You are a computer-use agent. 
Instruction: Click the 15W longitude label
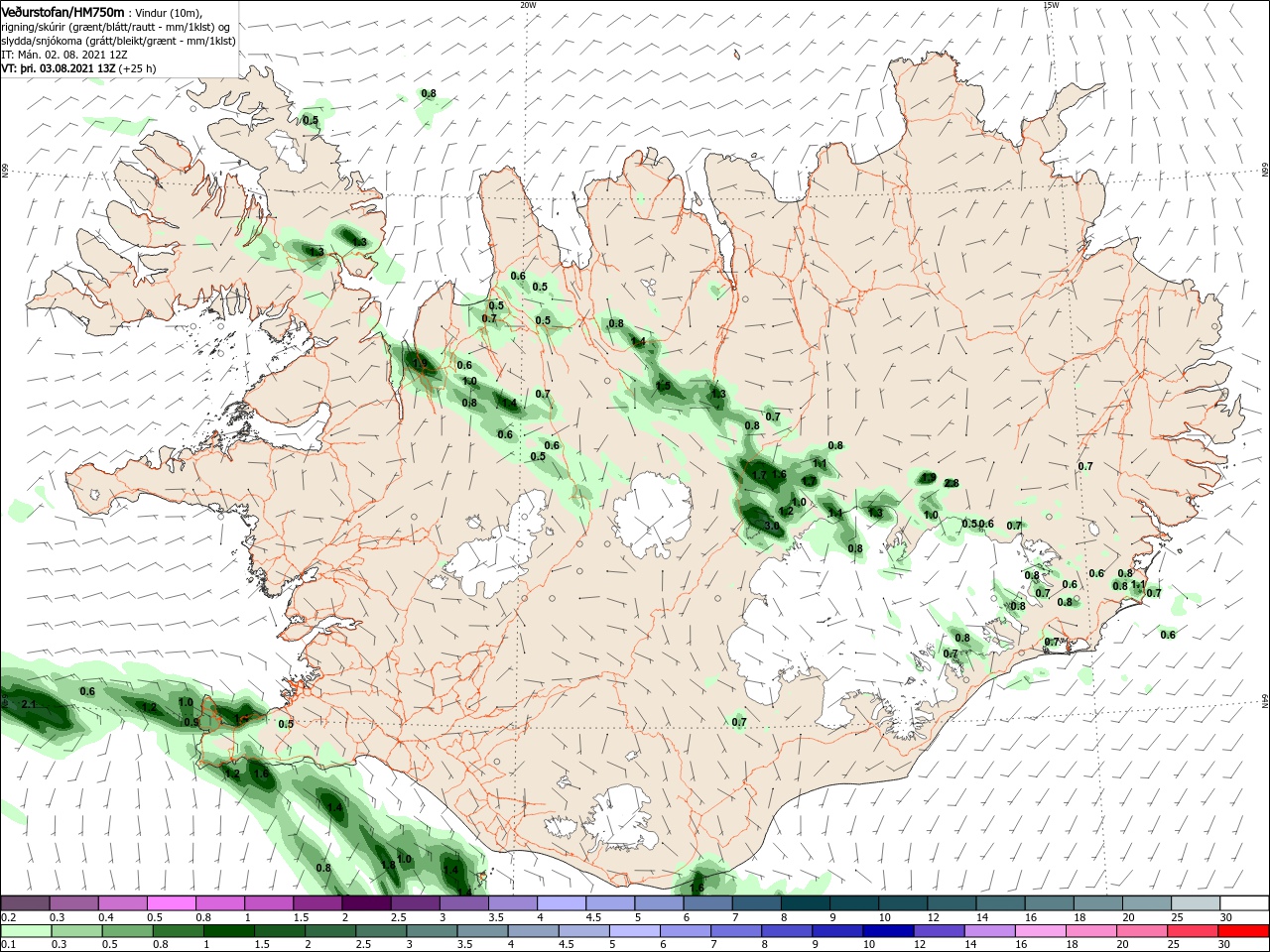click(1051, 4)
